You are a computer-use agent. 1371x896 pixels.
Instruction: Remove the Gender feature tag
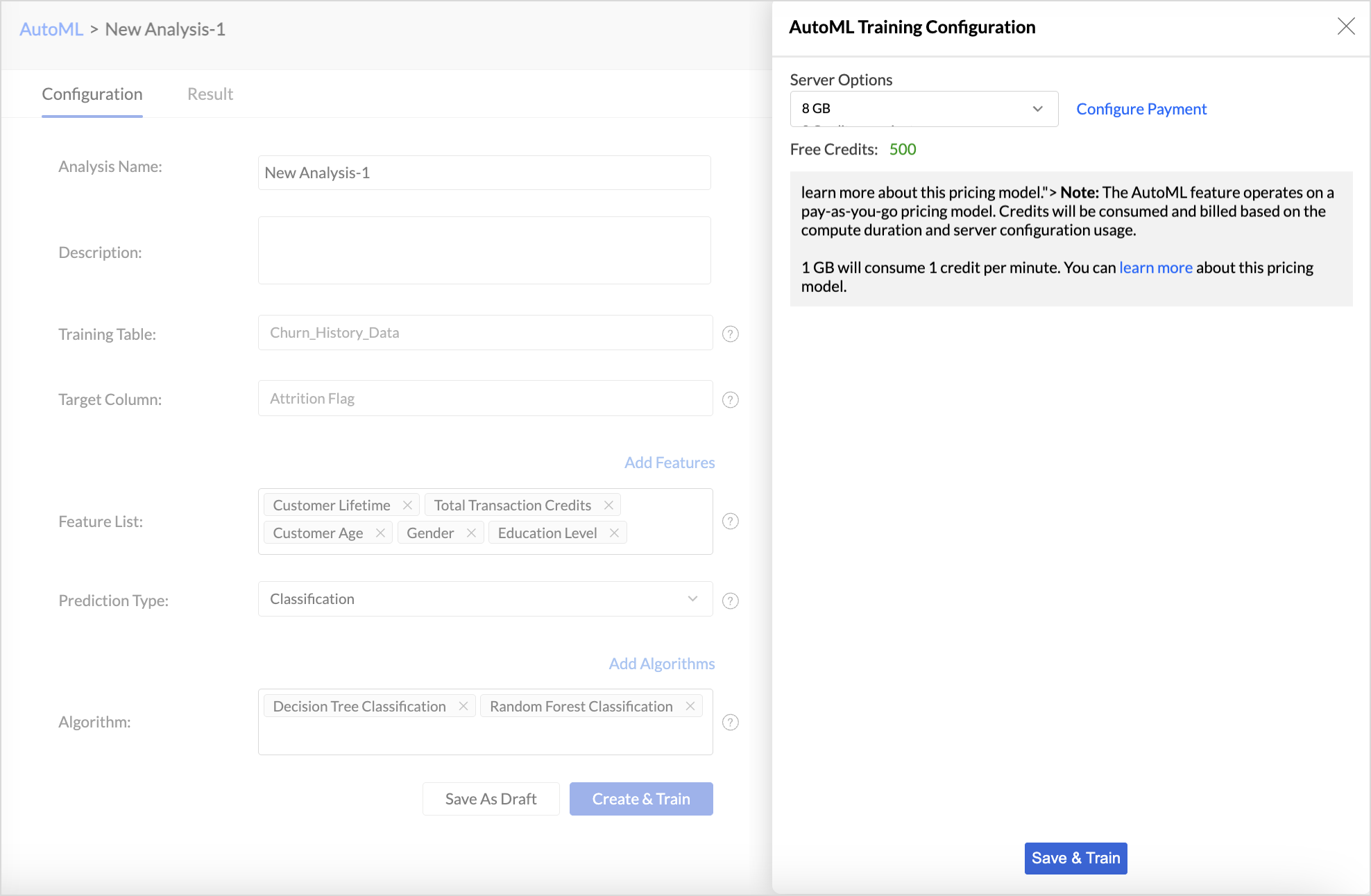click(471, 533)
